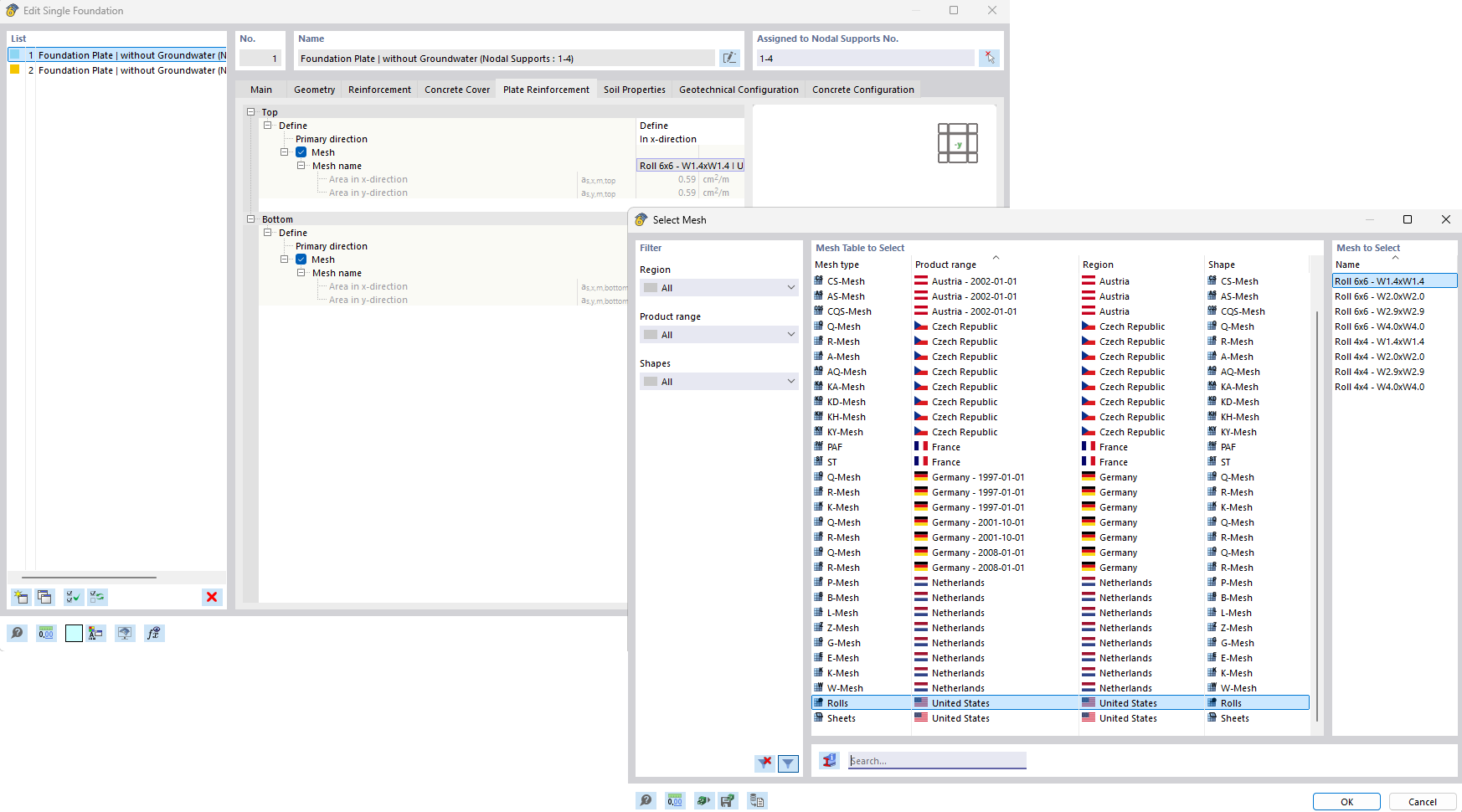The height and width of the screenshot is (812, 1462).
Task: Uncheck the Mesh checkbox under Bottom
Action: [x=301, y=260]
